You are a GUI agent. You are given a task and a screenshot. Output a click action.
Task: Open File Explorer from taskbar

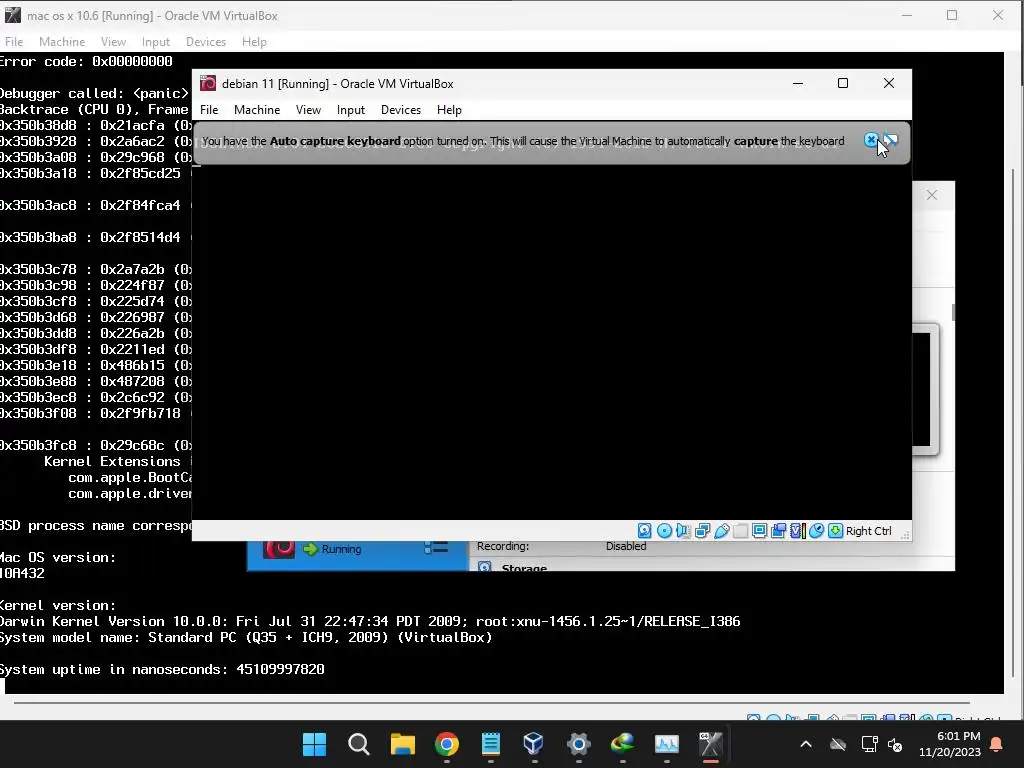click(403, 744)
